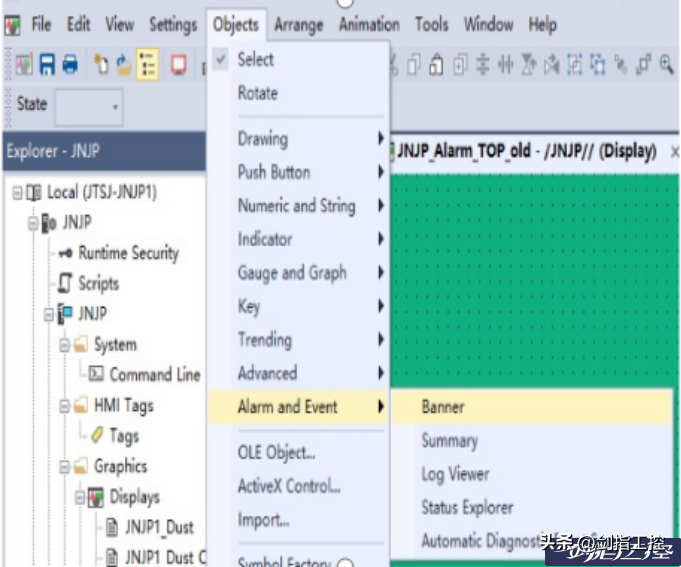Image resolution: width=681 pixels, height=567 pixels.
Task: Open the Drawing submenu in Objects menu
Action: coord(263,139)
